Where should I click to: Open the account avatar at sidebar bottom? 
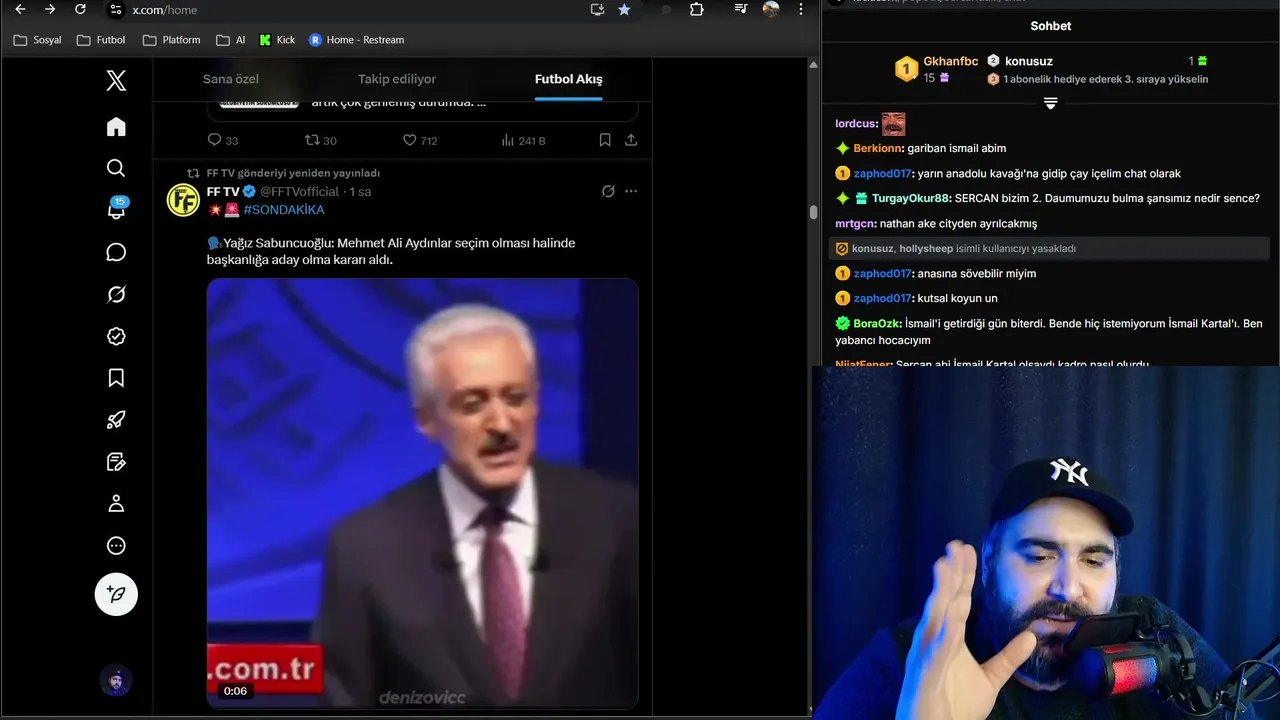point(116,681)
